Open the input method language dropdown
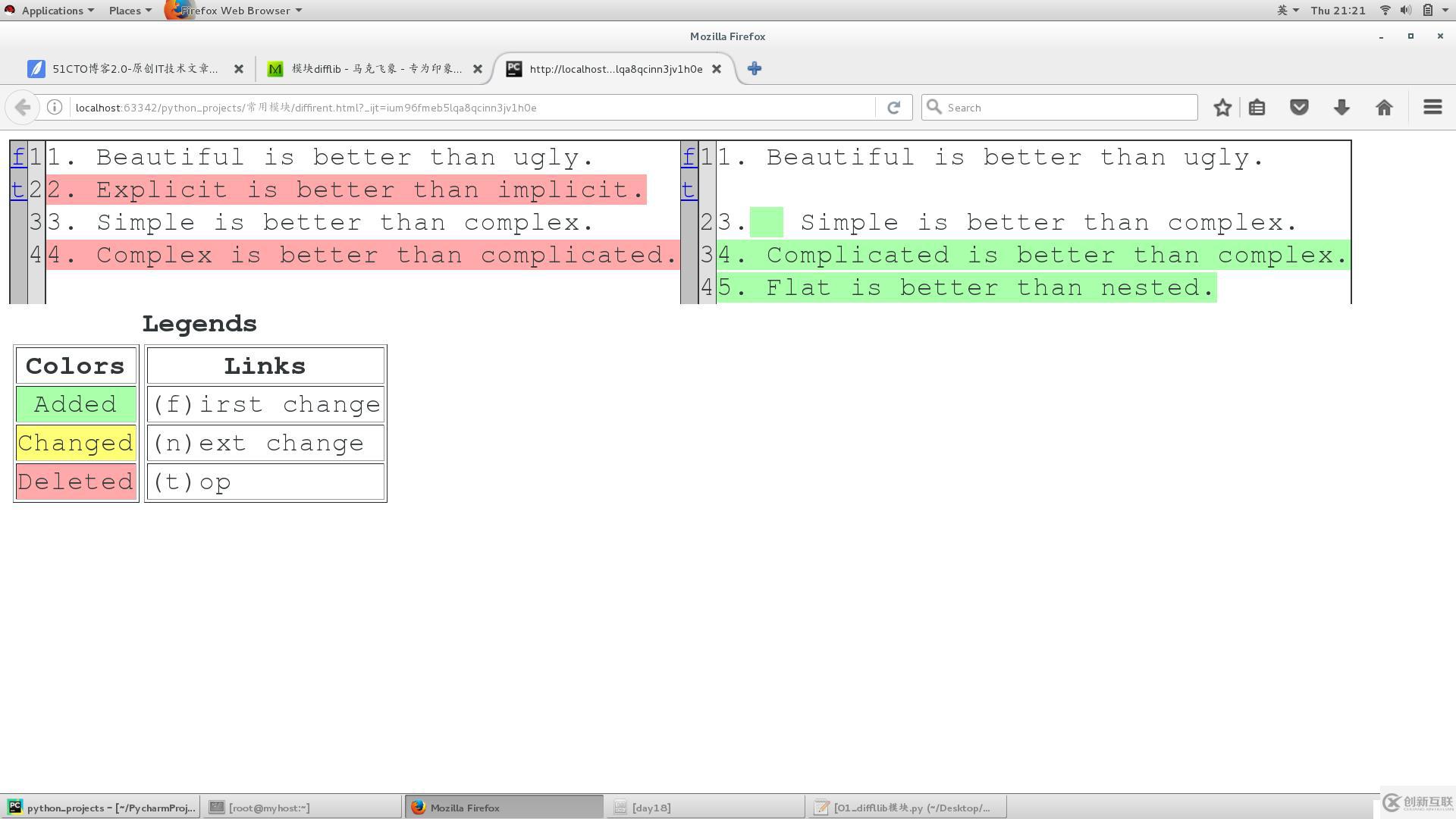The image size is (1456, 819). 1287,11
